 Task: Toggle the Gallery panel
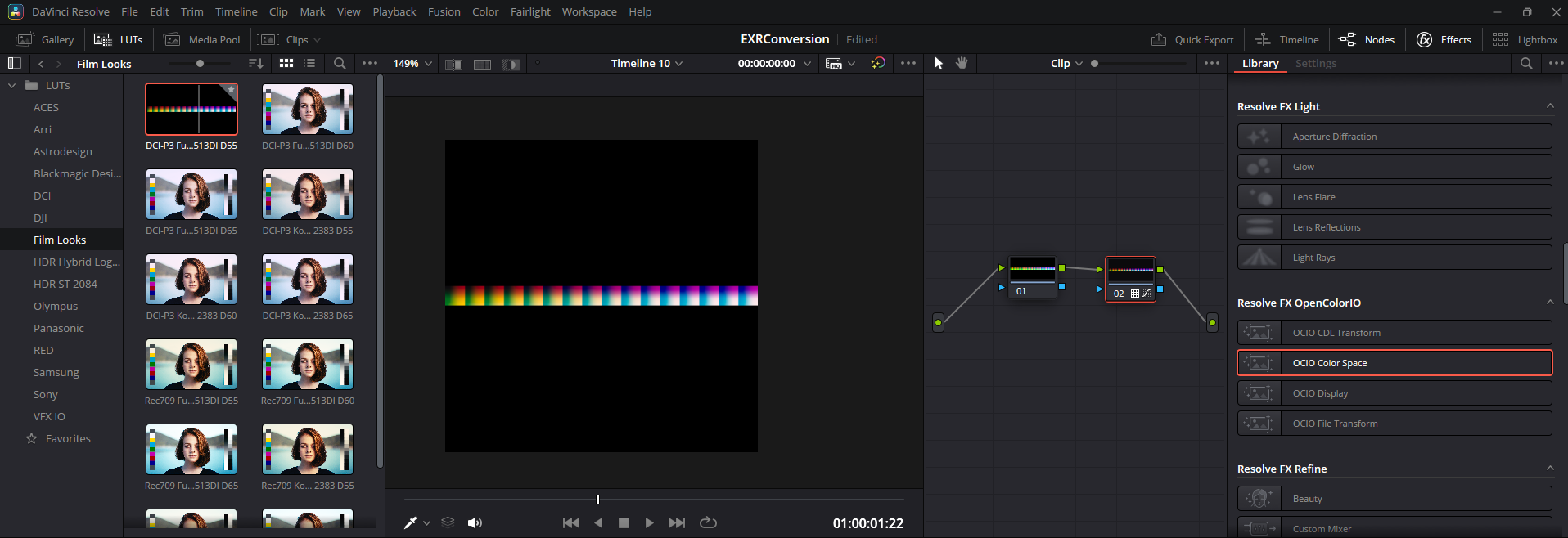tap(46, 39)
